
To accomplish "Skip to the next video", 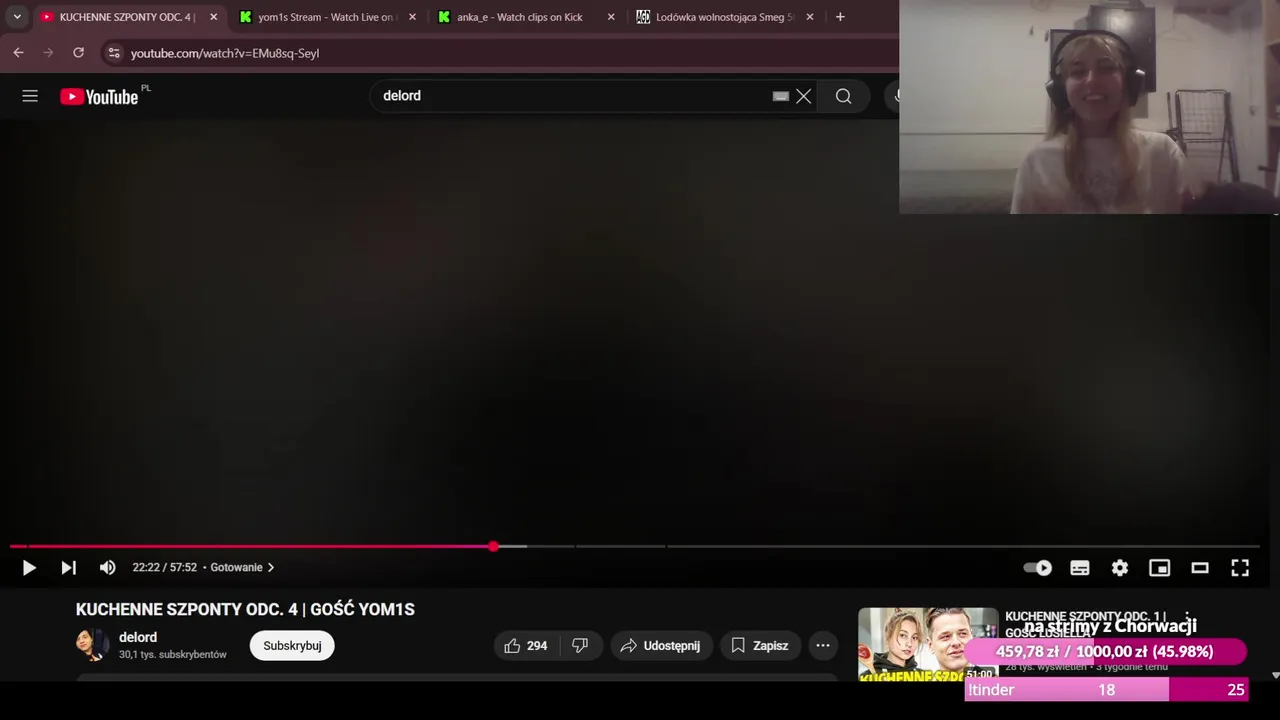I will [68, 568].
